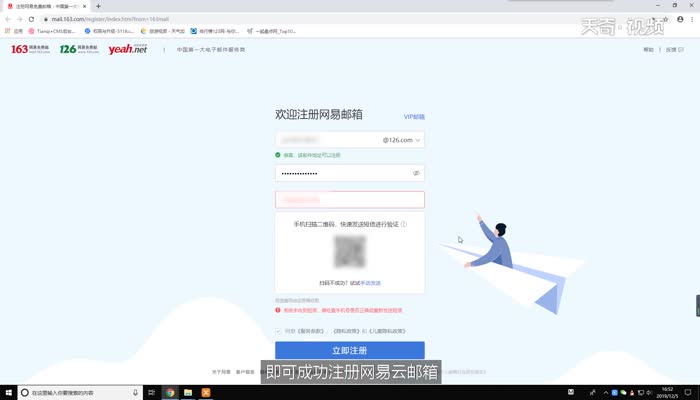Click the 手动发送 manual send link
The height and width of the screenshot is (400, 700).
(x=371, y=283)
